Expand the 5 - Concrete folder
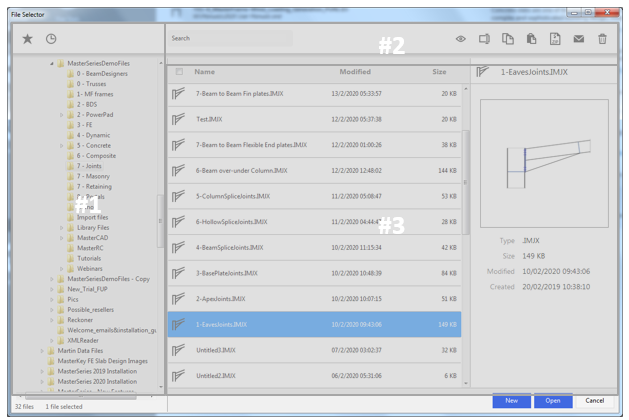Image resolution: width=629 pixels, height=420 pixels. coord(60,146)
